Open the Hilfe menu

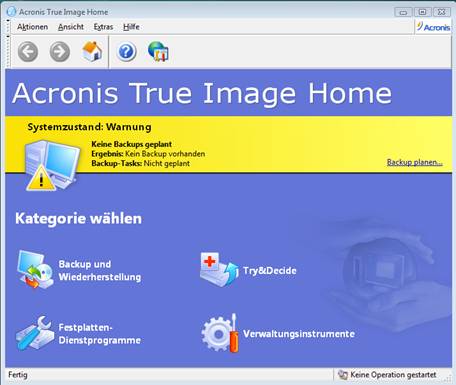pos(131,27)
